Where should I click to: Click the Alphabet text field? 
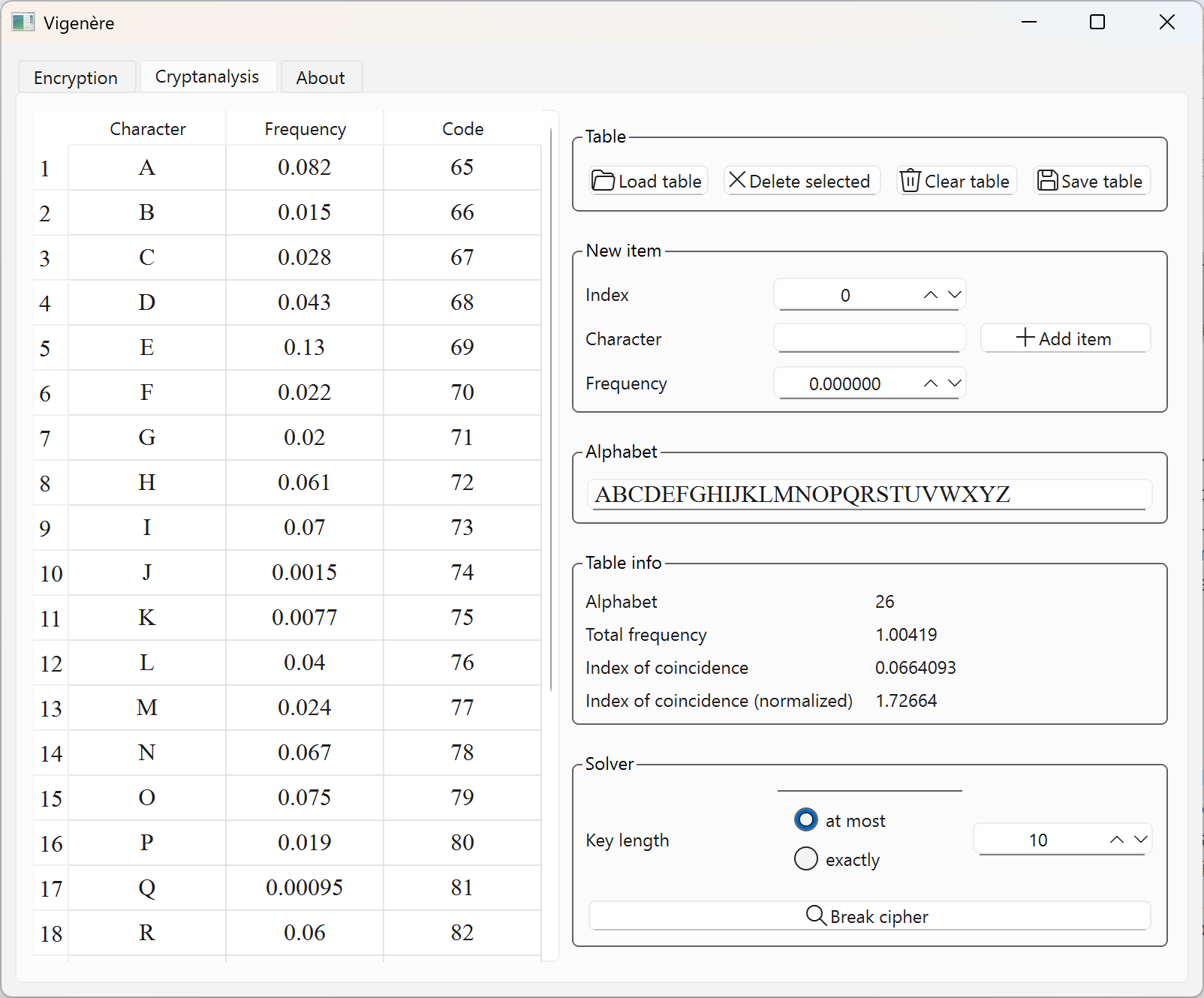pyautogui.click(x=869, y=494)
